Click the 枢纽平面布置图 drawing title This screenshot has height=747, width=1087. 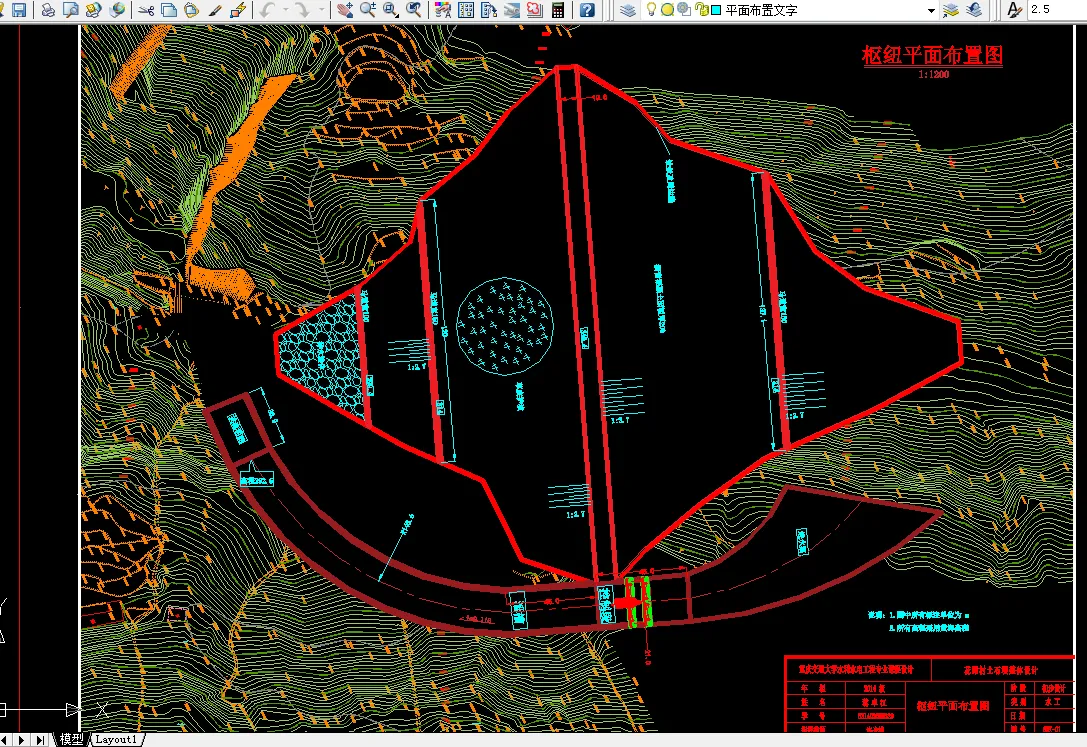[932, 55]
